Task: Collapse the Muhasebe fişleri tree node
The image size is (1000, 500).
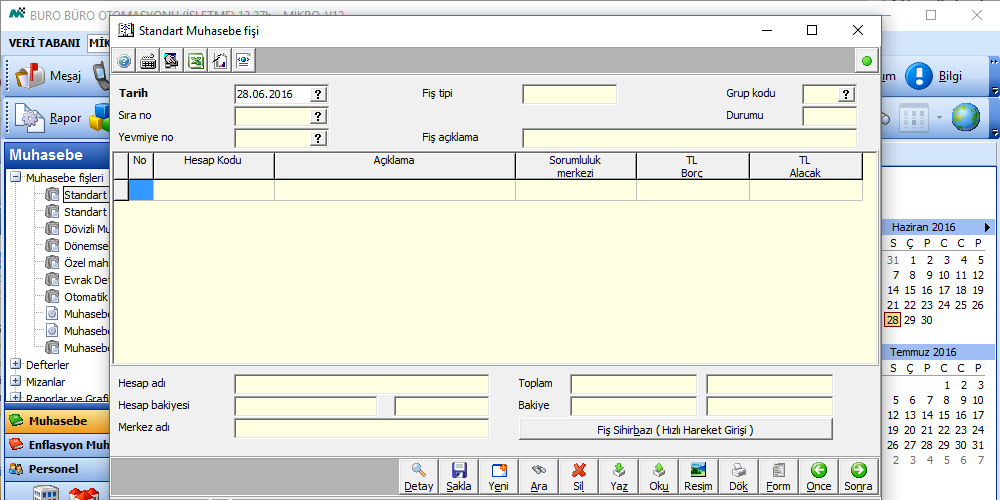Action: (16, 177)
